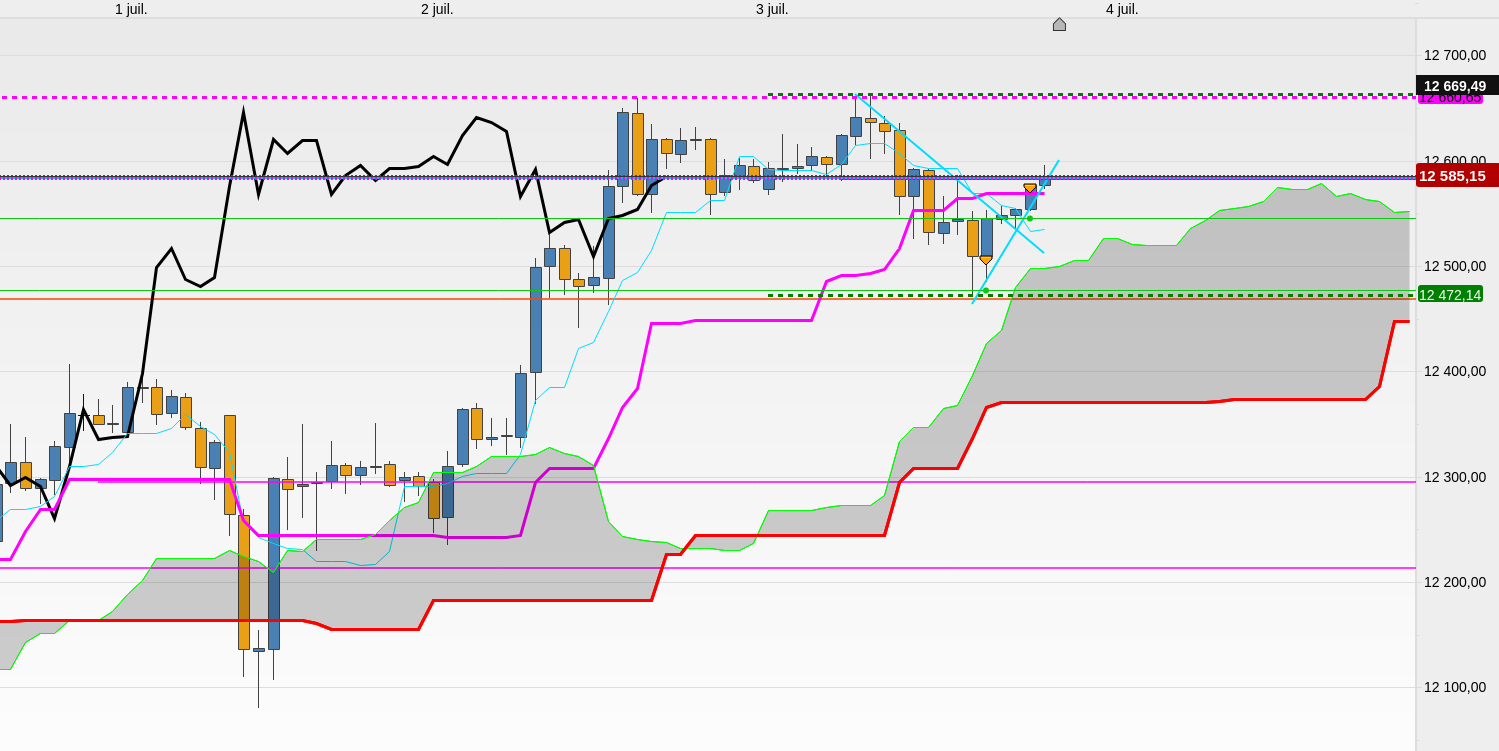This screenshot has height=751, width=1499.
Task: Select the thin magenta horizontal line near 12 200
Action: click(x=708, y=568)
